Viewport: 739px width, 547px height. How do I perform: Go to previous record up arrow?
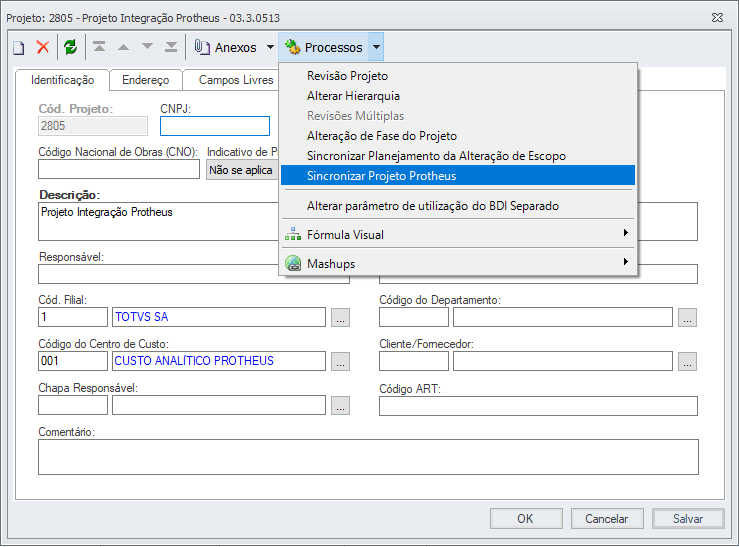123,47
